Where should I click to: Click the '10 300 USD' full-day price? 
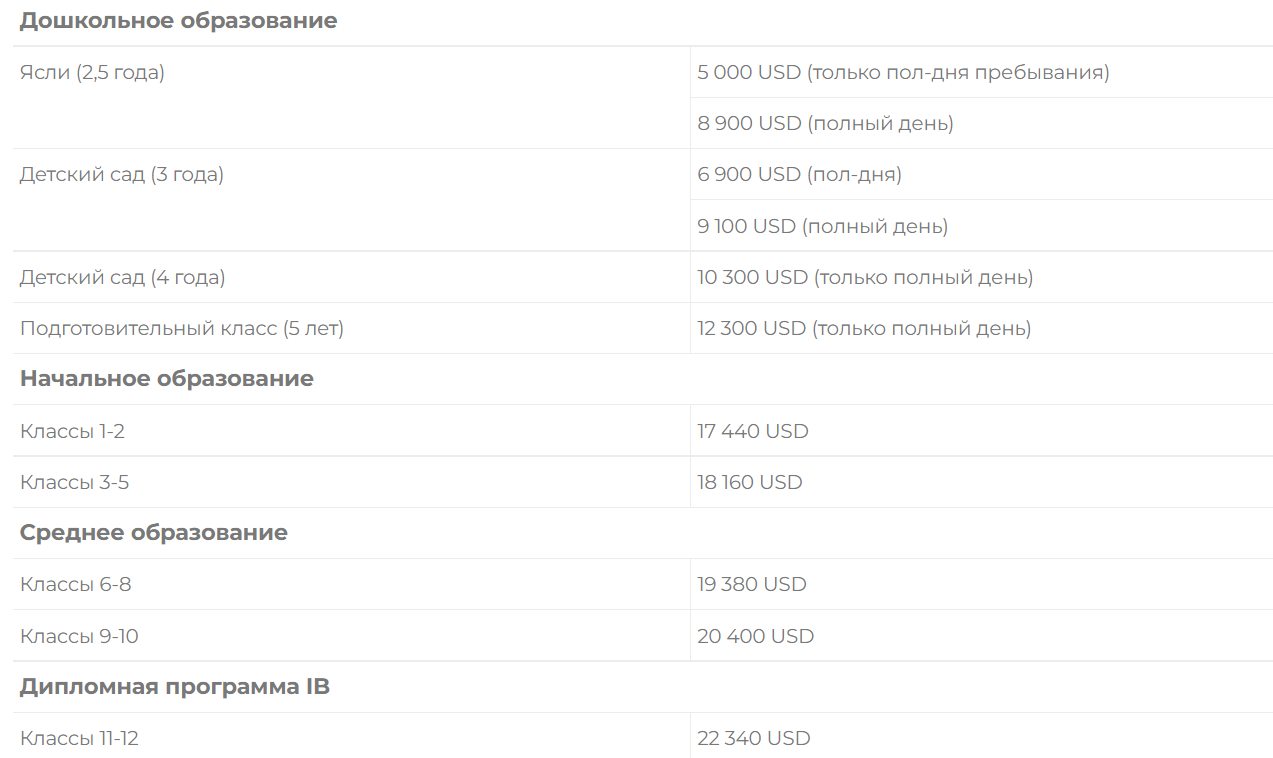865,277
